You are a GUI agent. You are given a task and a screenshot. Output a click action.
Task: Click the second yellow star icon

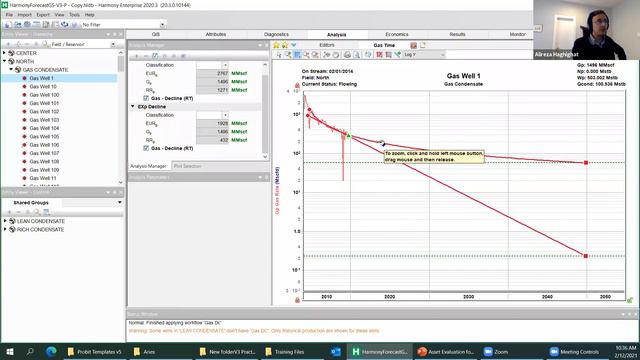(285, 45)
